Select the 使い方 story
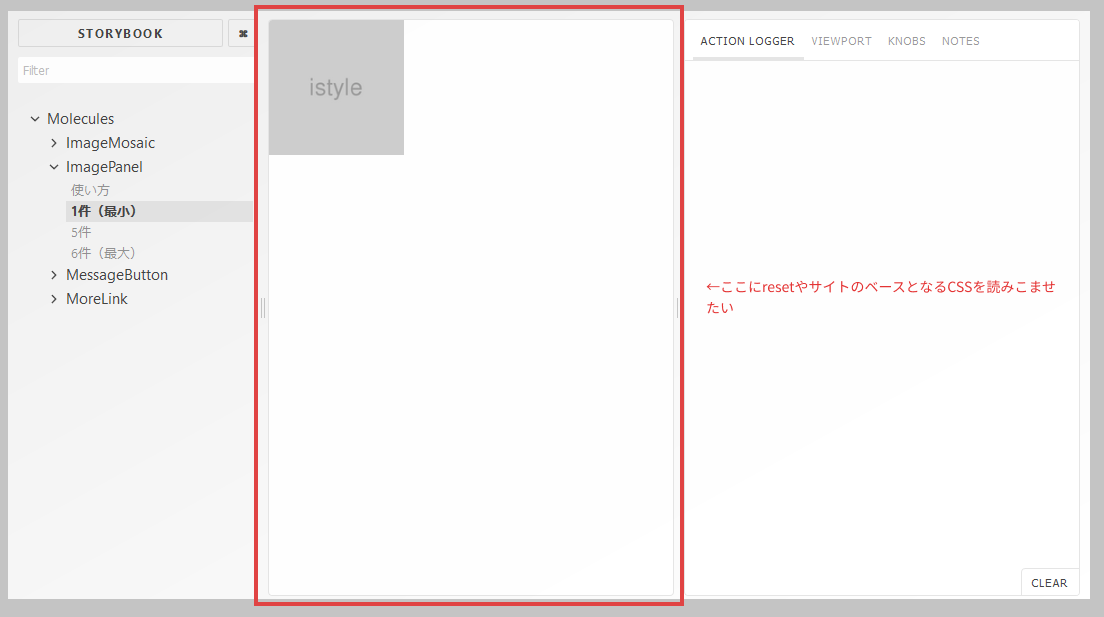The height and width of the screenshot is (617, 1104). tap(91, 189)
